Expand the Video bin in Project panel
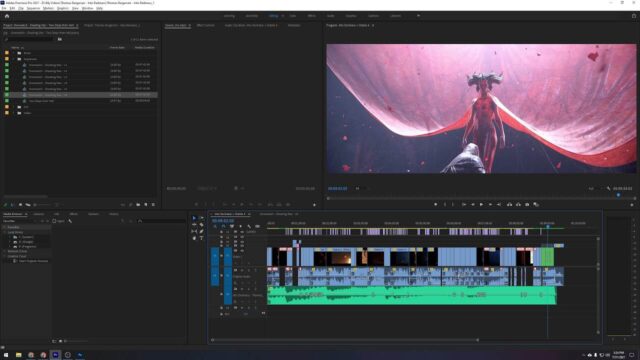This screenshot has width=640, height=360. point(14,113)
